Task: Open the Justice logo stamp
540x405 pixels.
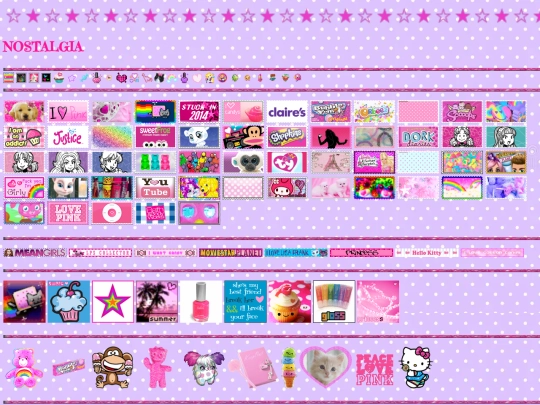Action: click(68, 137)
